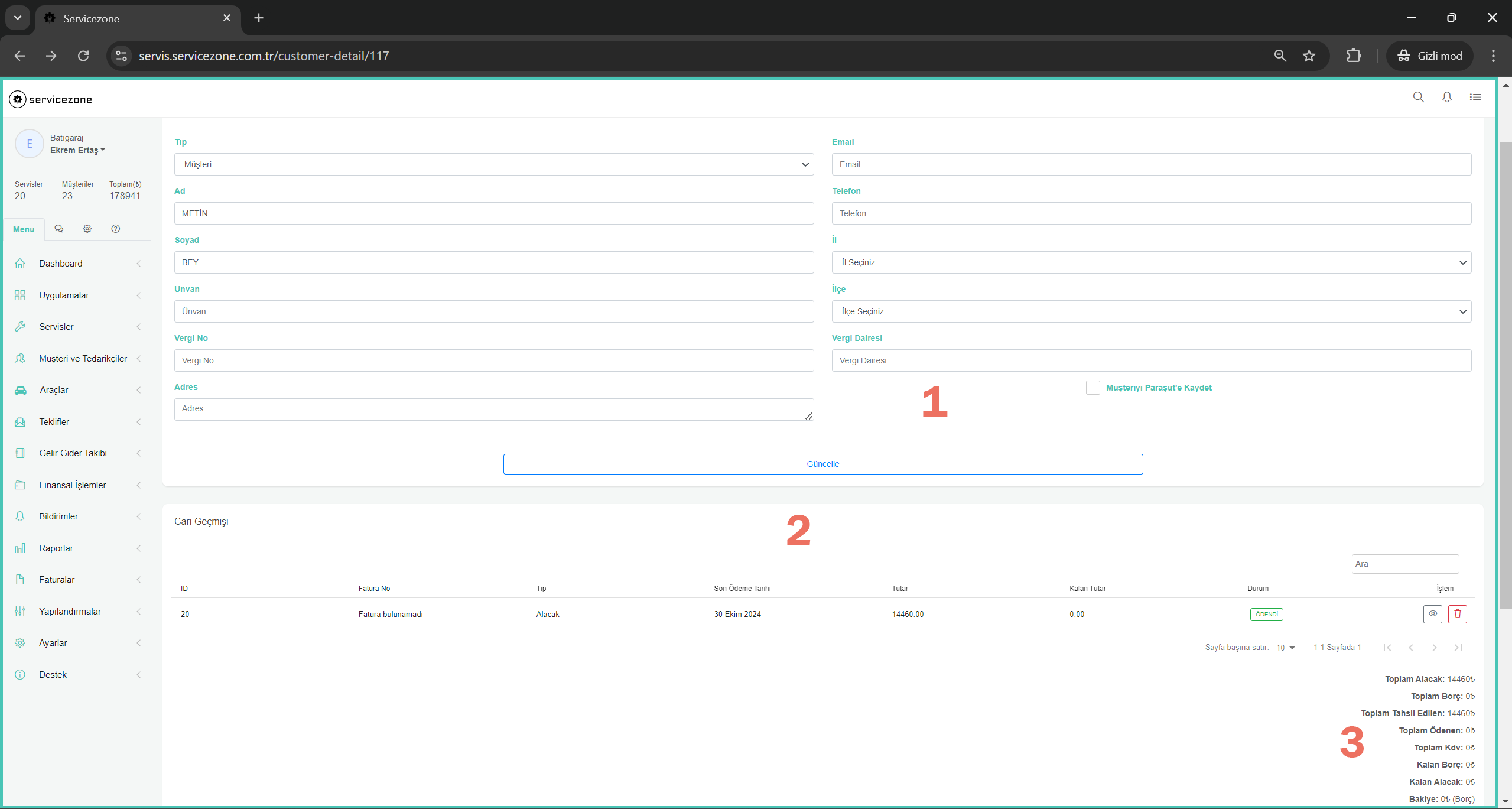View record details with eye icon

point(1432,614)
